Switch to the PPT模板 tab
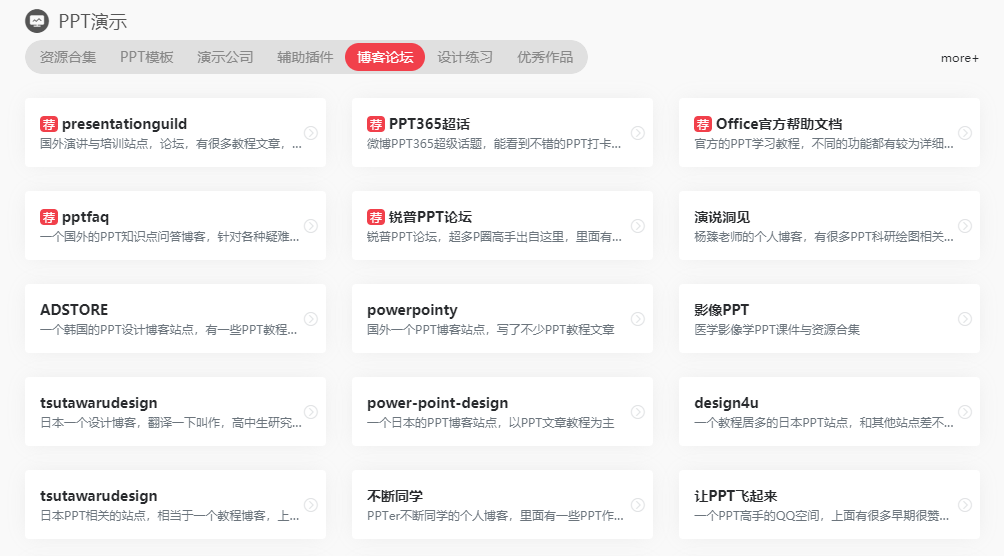Screen dimensions: 1004x556 click(147, 57)
